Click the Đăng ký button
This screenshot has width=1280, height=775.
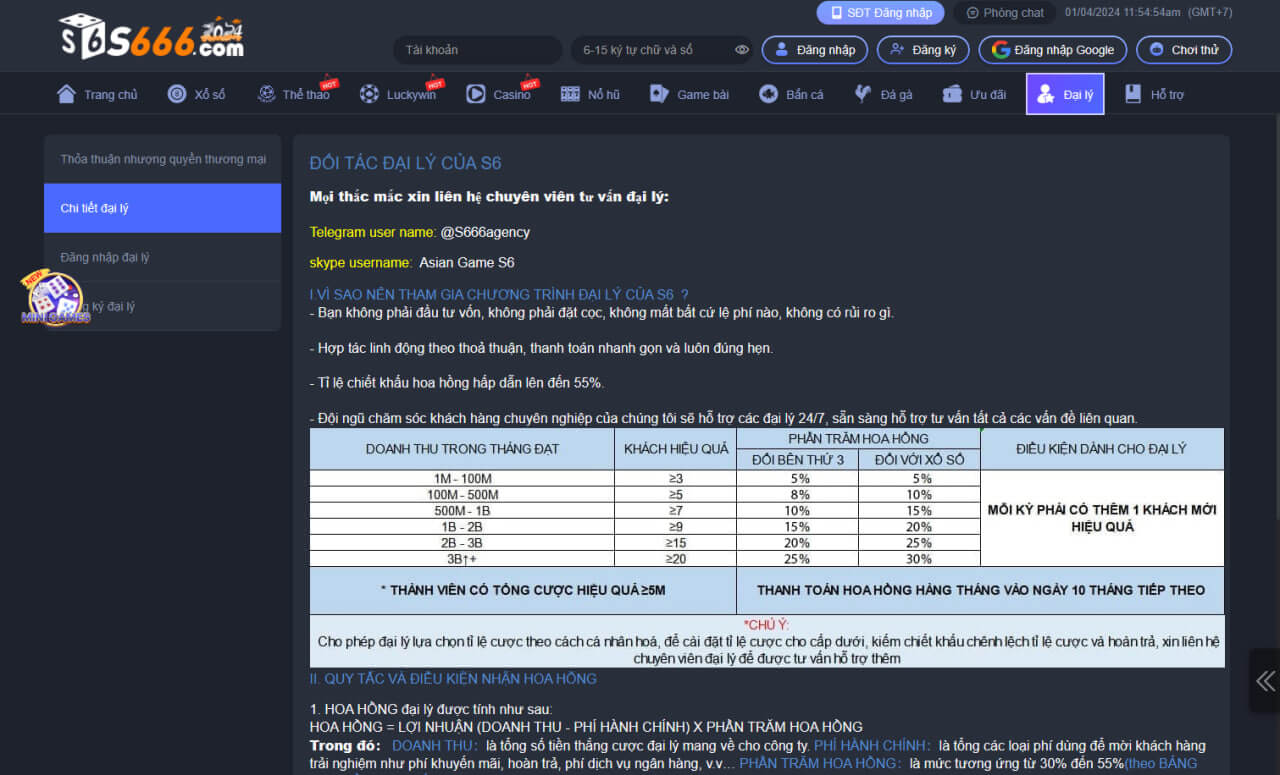click(x=923, y=49)
